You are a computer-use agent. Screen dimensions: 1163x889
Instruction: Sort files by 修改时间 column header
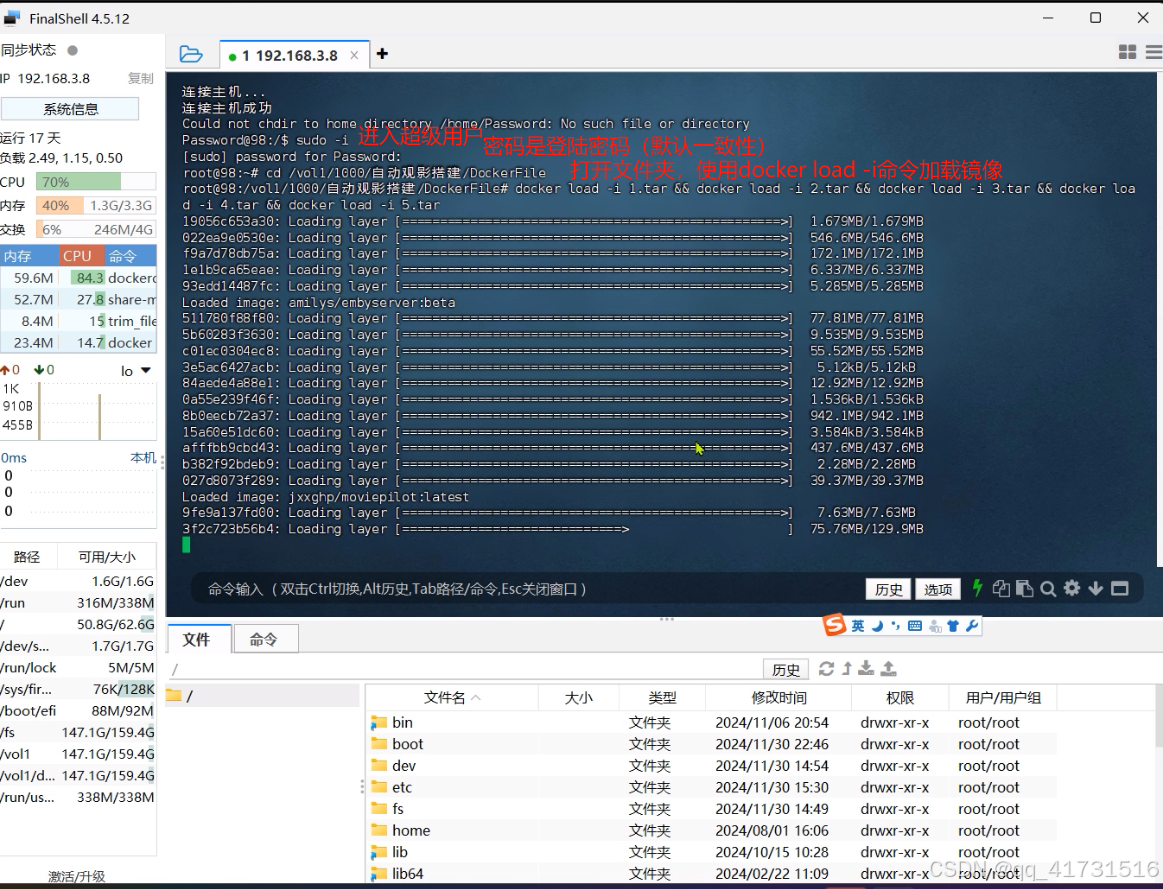(779, 698)
